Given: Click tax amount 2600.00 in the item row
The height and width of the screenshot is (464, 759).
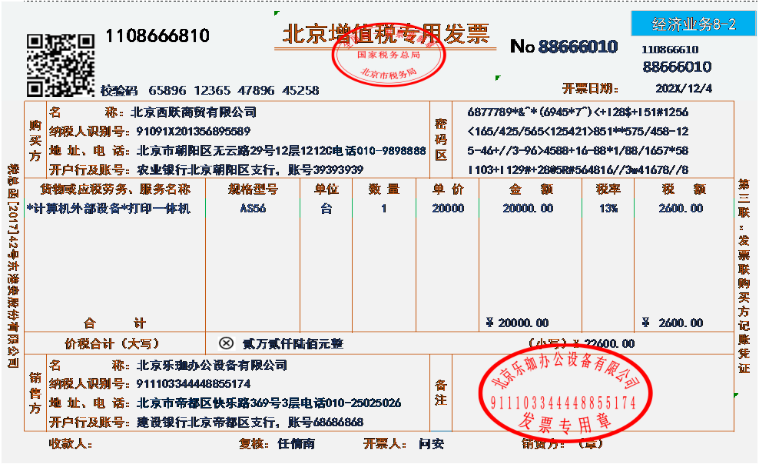Looking at the screenshot, I should (681, 209).
